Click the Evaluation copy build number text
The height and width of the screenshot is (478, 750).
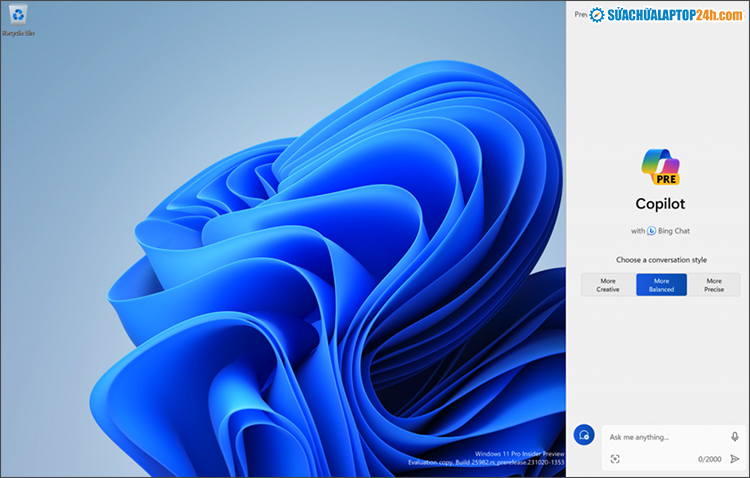484,462
